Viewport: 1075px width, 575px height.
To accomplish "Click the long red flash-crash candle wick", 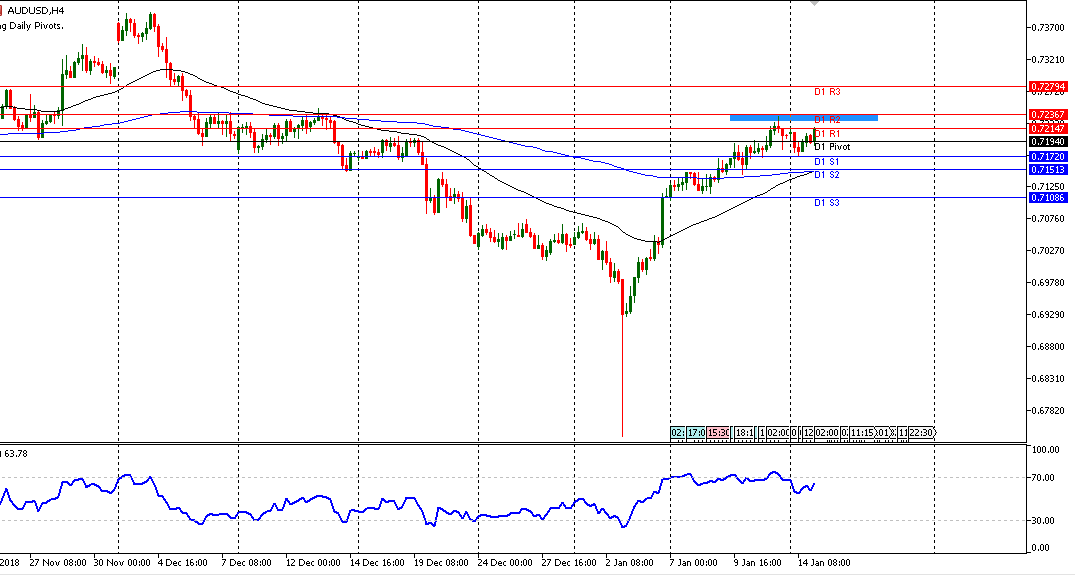I will (x=623, y=380).
